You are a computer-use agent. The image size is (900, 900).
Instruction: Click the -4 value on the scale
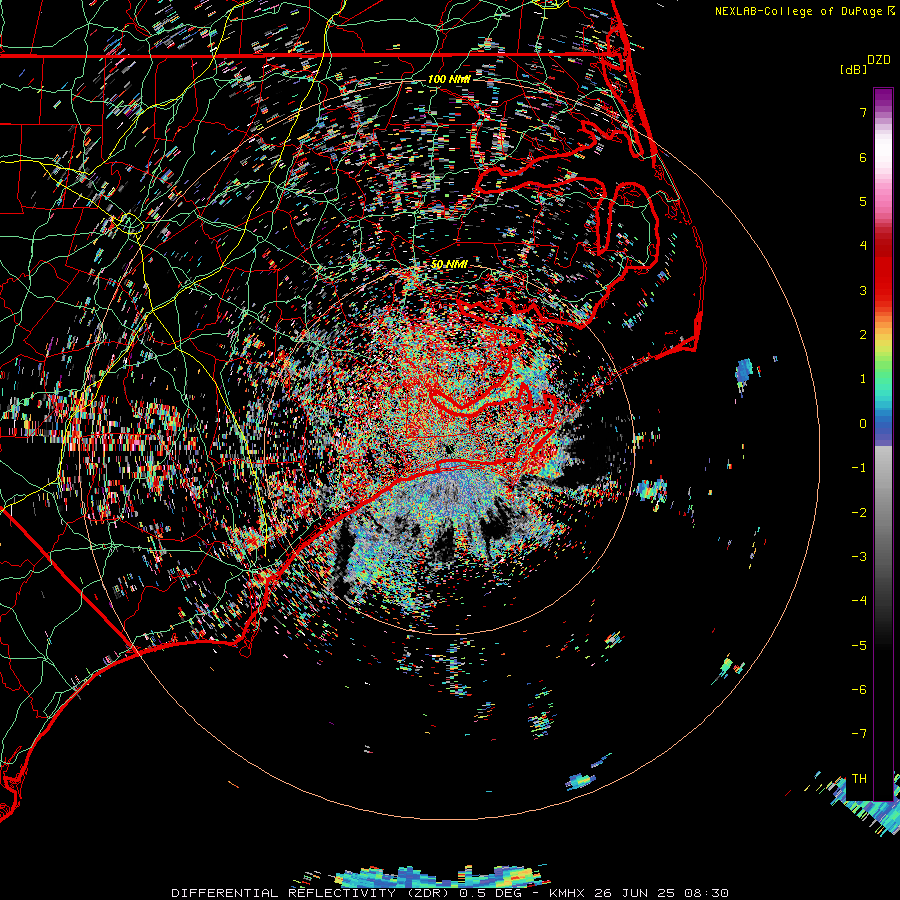pyautogui.click(x=859, y=601)
